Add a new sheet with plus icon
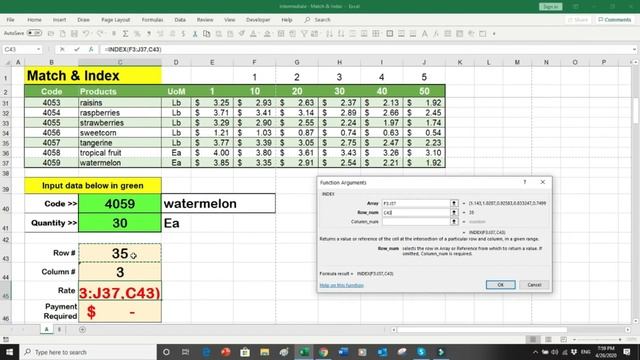Screen dimensions: 640x360 coord(82,329)
